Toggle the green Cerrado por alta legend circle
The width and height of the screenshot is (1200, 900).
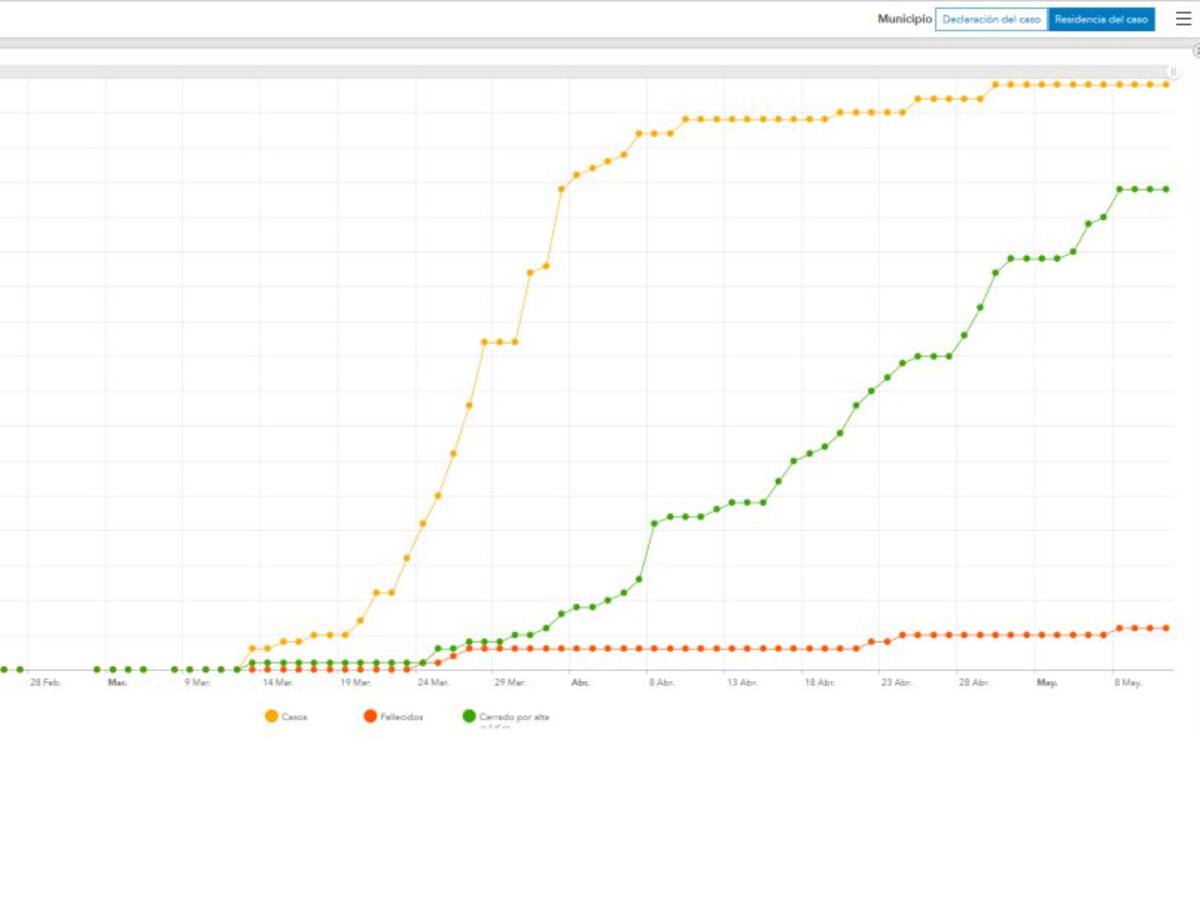(469, 716)
